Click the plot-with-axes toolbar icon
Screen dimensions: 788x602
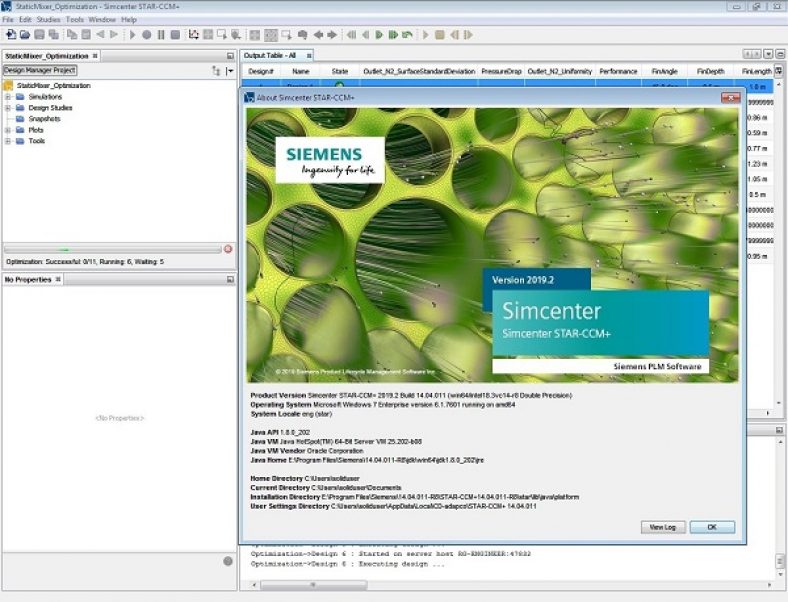[193, 35]
